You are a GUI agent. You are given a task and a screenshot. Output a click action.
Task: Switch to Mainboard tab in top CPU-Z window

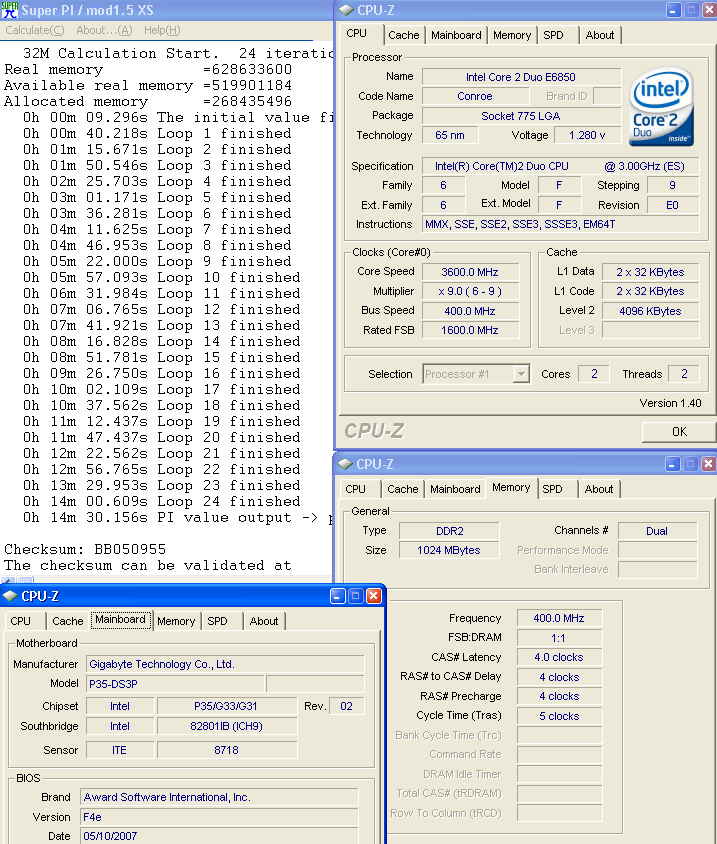[456, 36]
